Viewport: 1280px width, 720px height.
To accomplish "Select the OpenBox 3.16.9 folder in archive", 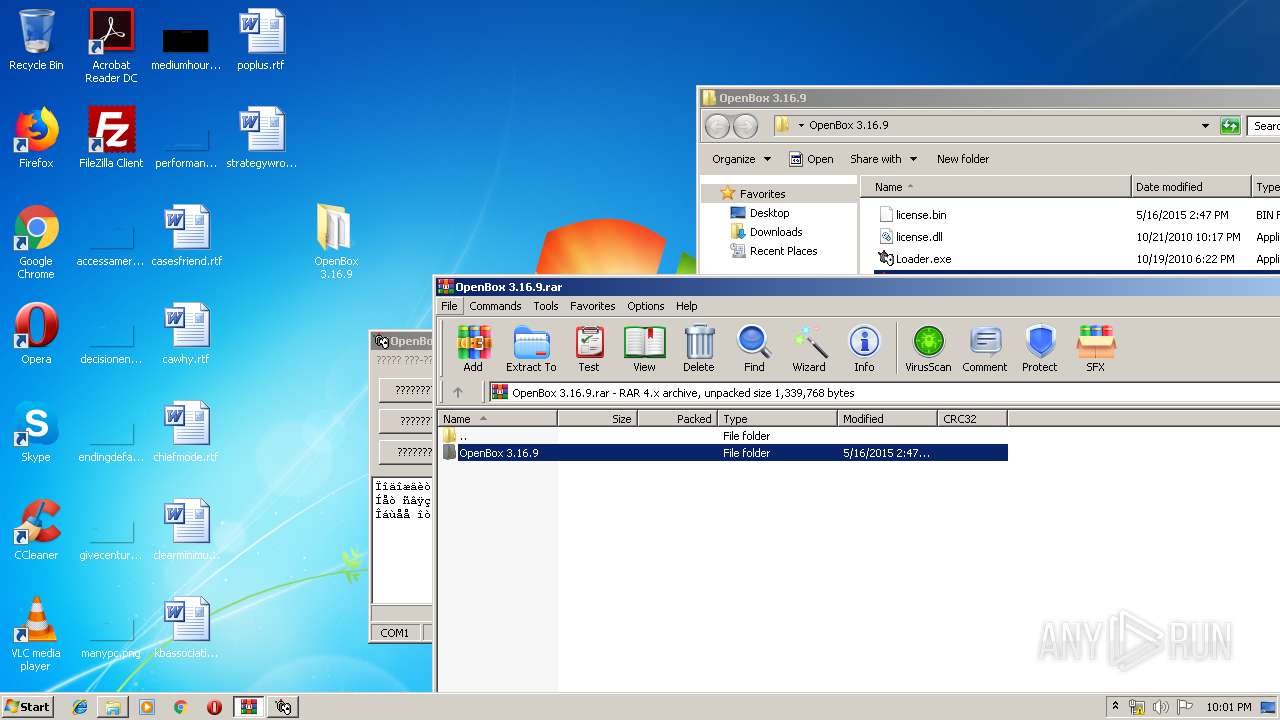I will pyautogui.click(x=723, y=453).
